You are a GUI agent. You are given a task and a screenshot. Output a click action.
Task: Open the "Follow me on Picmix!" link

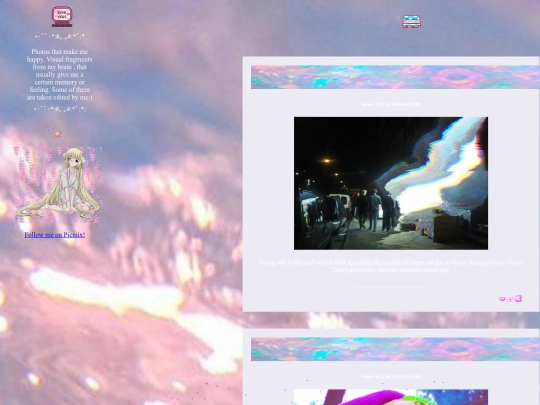pos(55,235)
